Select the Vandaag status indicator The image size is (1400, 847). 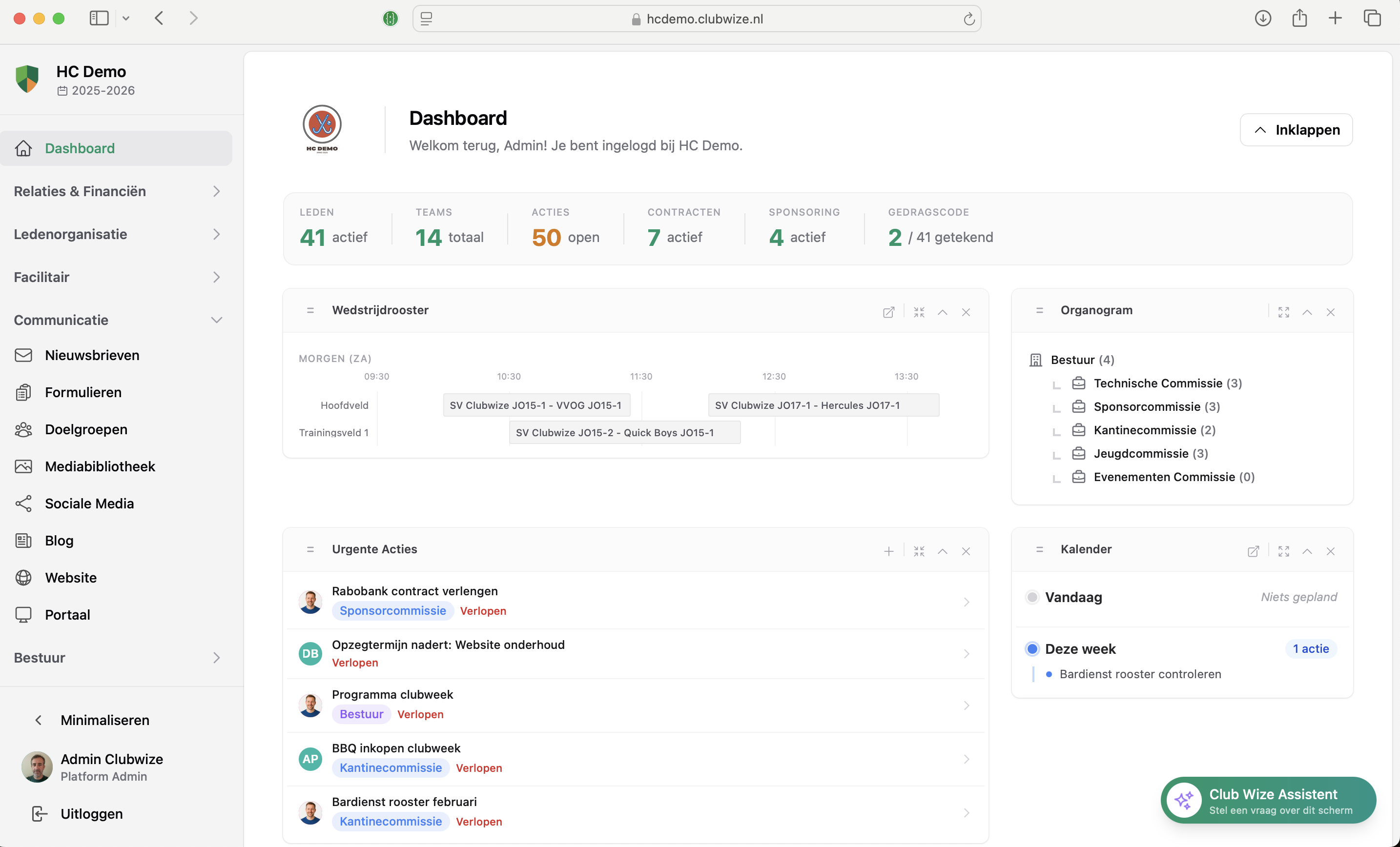tap(1032, 597)
